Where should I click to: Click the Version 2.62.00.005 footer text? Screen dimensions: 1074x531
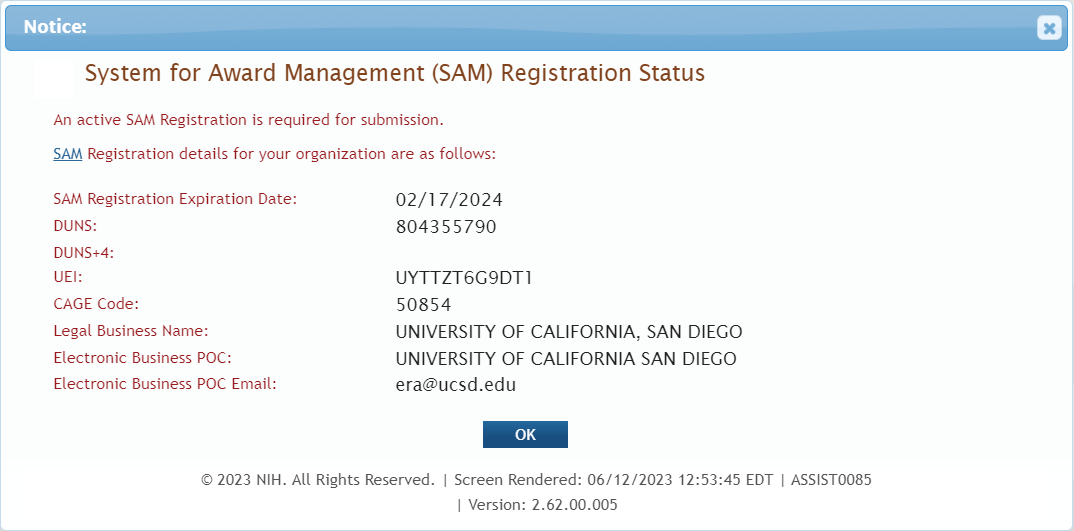(x=537, y=505)
